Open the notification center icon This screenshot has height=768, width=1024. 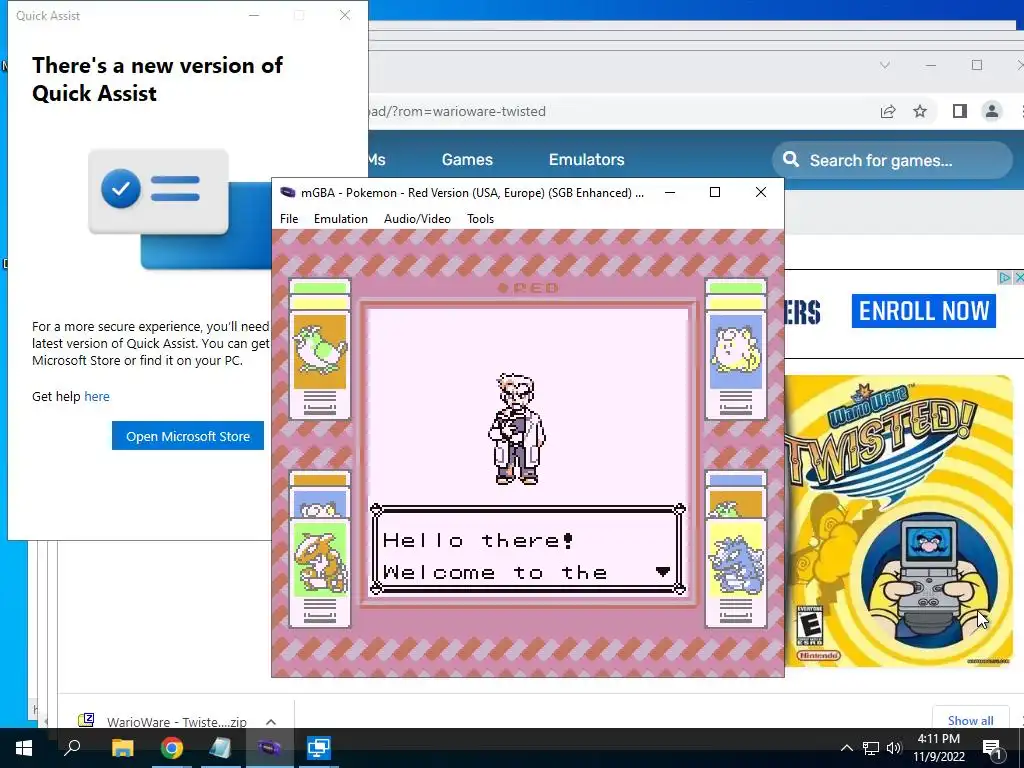click(x=991, y=748)
